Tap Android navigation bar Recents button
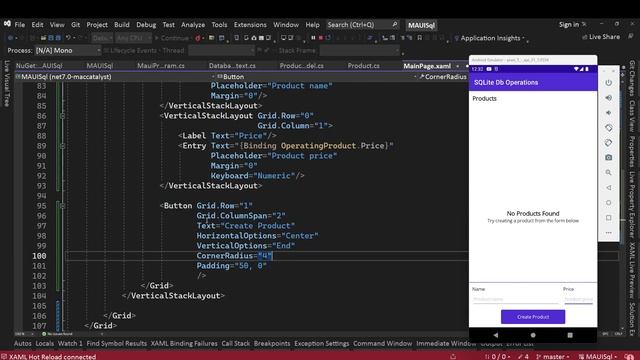Viewport: 640px width, 360px height. pyautogui.click(x=570, y=335)
